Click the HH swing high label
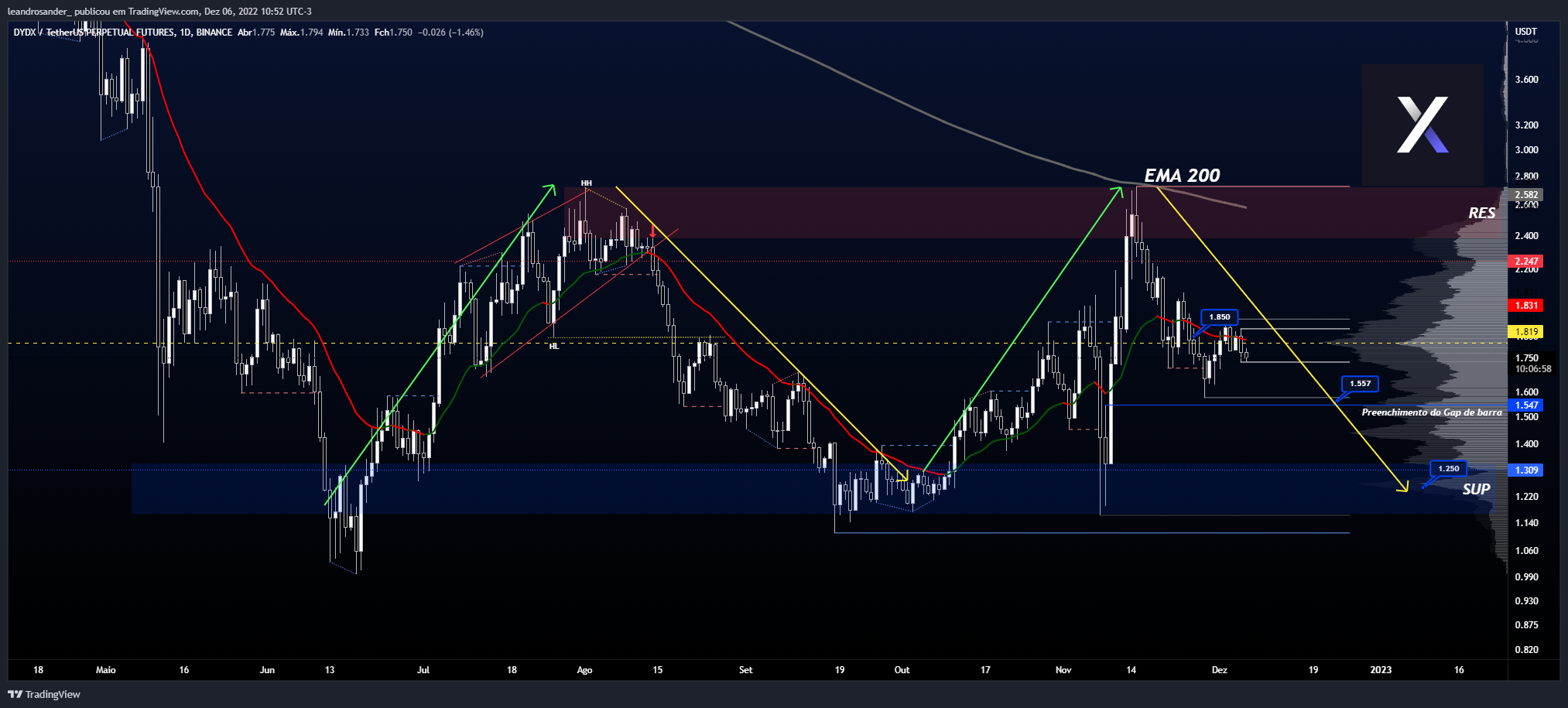1568x708 pixels. [586, 183]
